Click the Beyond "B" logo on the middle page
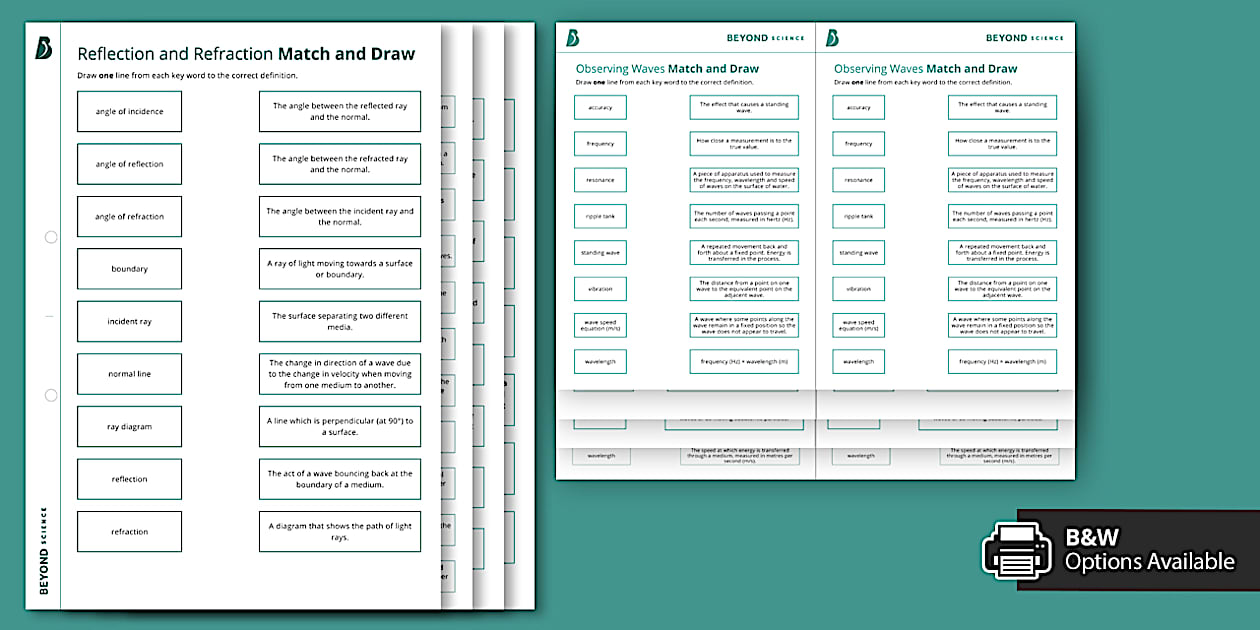1260x630 pixels. 571,37
